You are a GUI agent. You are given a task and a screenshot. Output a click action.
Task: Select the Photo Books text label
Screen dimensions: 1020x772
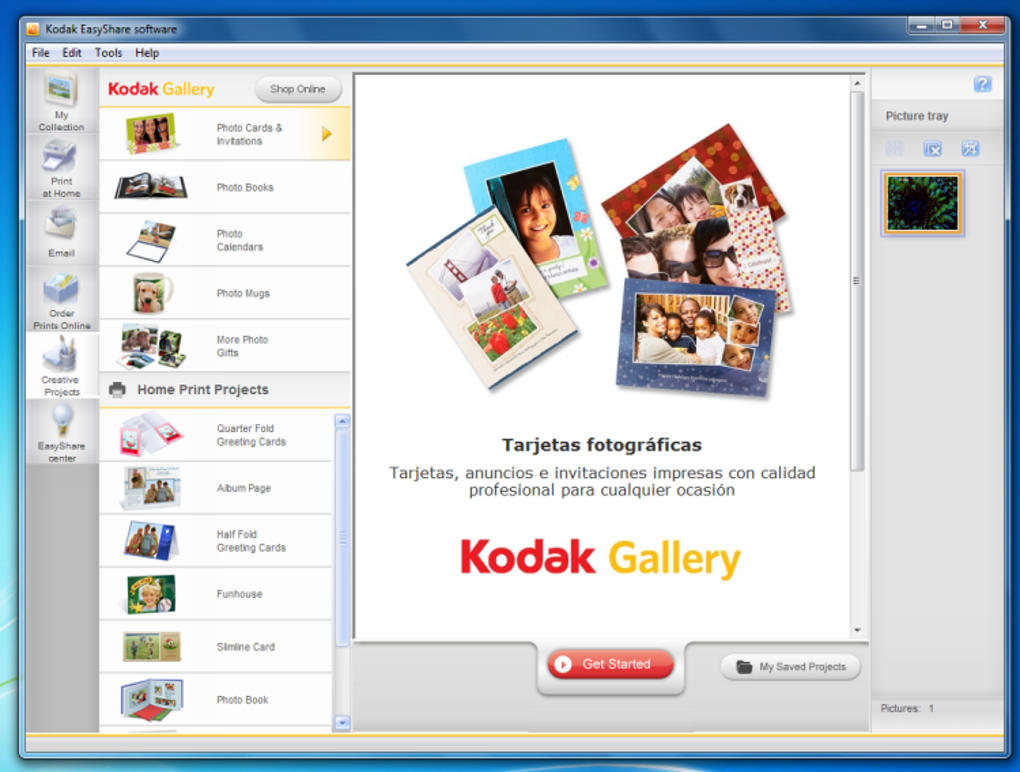point(245,187)
